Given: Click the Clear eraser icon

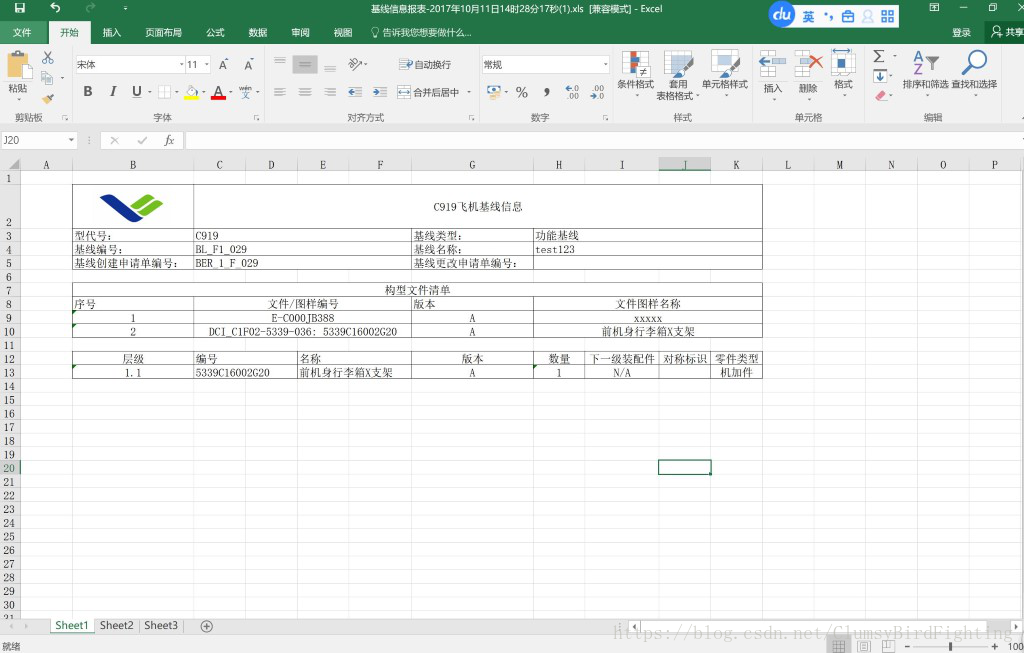Looking at the screenshot, I should pos(880,96).
